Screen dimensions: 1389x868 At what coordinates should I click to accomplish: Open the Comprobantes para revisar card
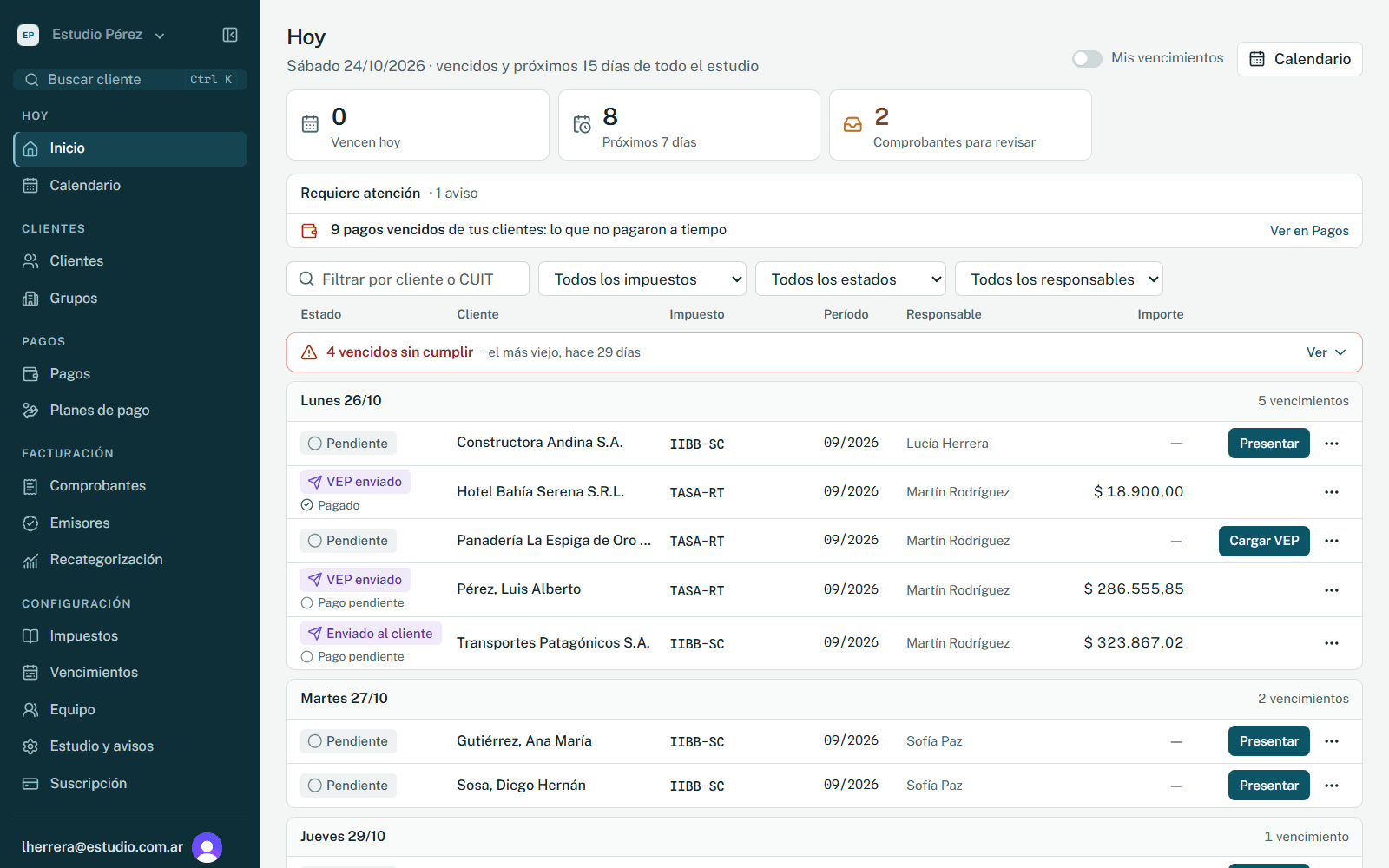[960, 125]
